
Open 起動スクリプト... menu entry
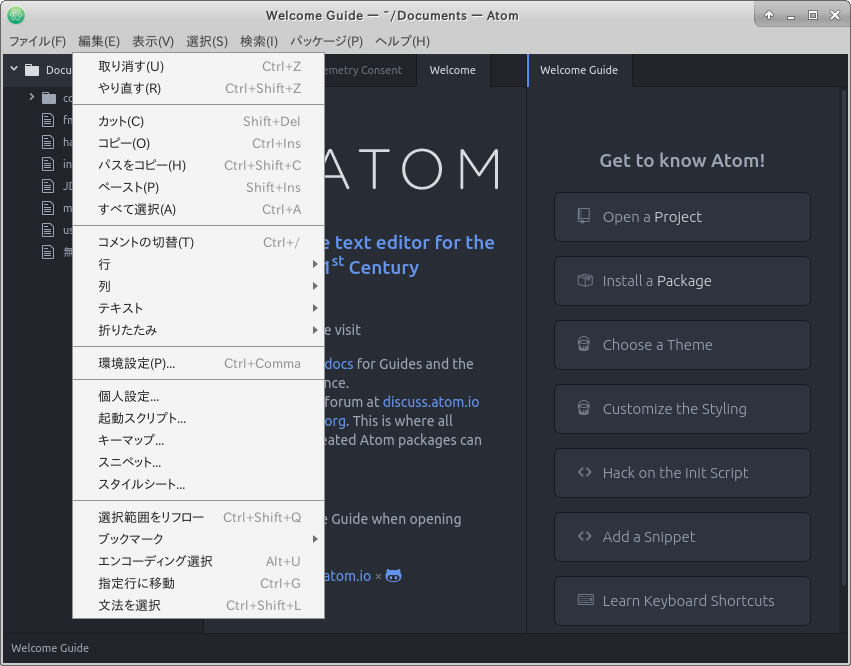point(198,418)
